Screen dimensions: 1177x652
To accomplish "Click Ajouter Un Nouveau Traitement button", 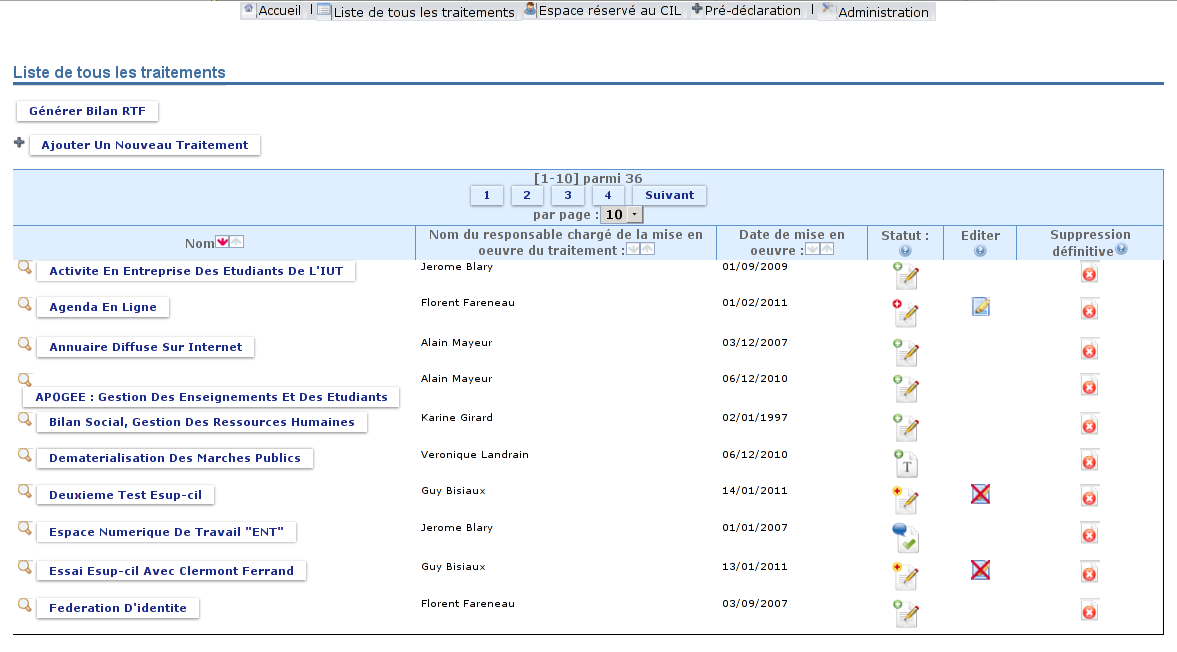I will tap(145, 145).
